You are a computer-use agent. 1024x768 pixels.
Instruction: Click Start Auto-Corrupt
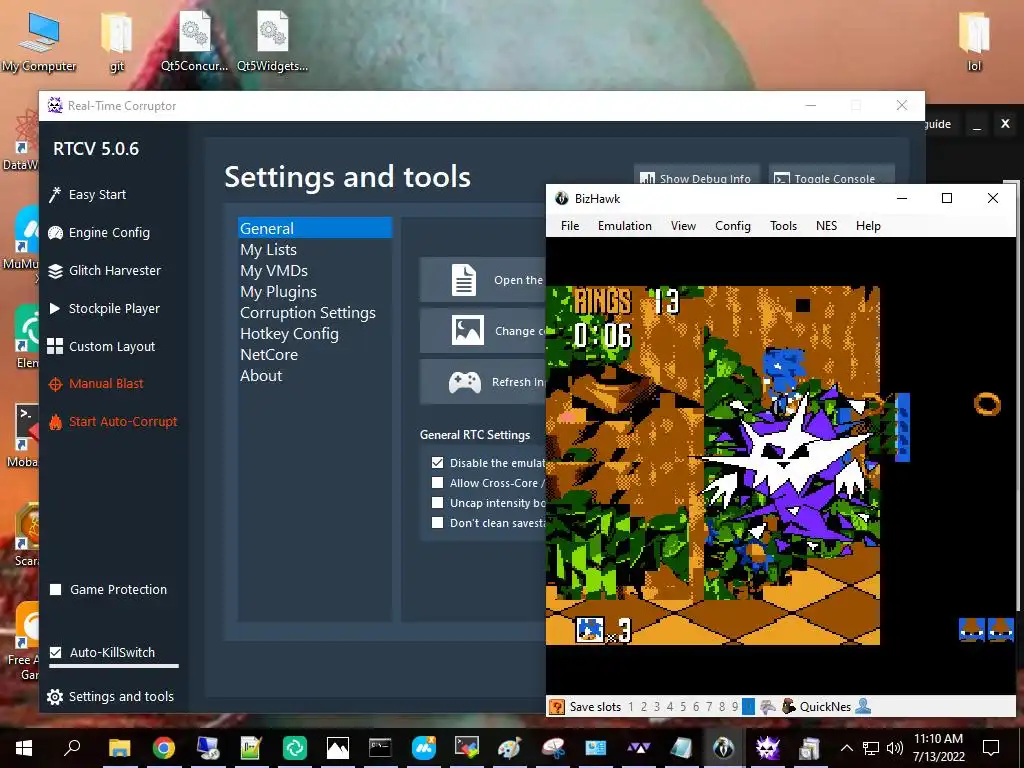point(112,421)
